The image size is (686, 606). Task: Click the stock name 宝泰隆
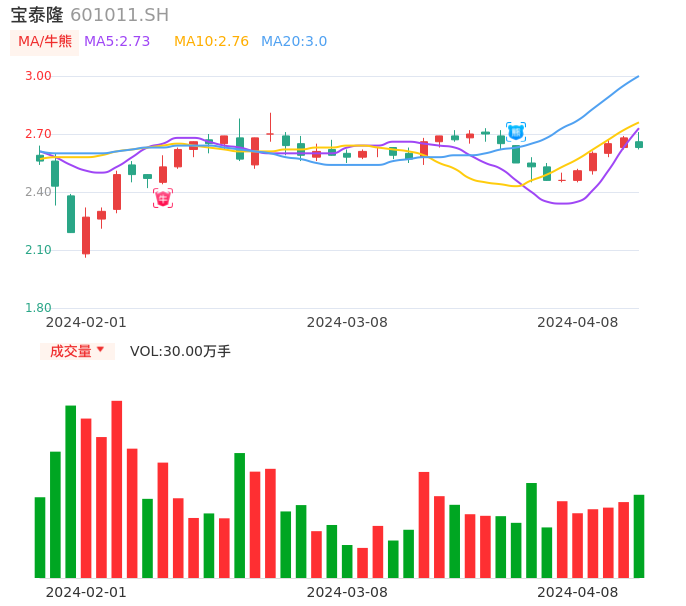tap(37, 15)
